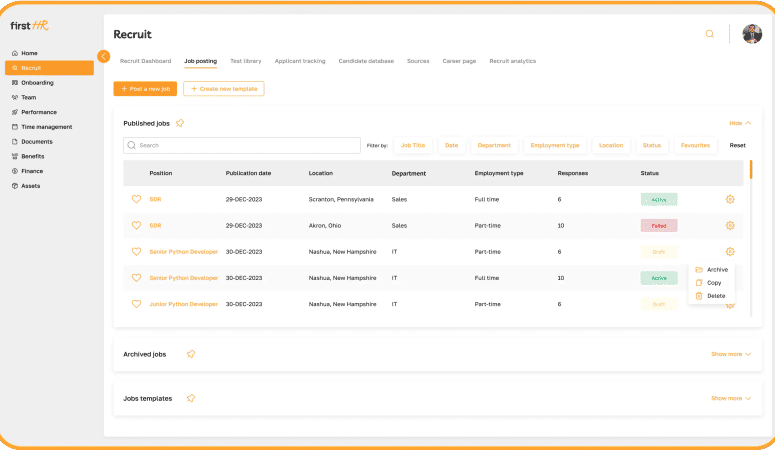Pin the Archived jobs section
Screen dimensions: 775x450
[191, 354]
